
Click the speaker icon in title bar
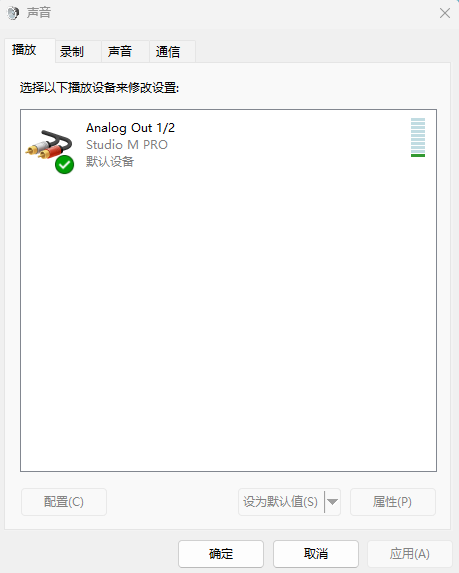13,13
